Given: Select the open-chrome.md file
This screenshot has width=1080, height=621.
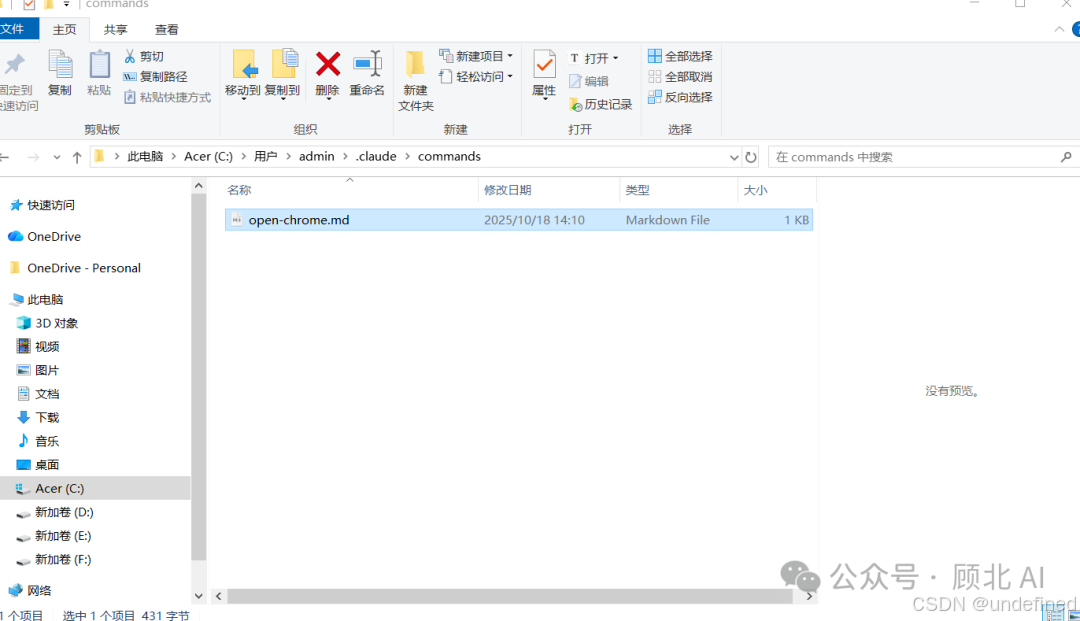Looking at the screenshot, I should (519, 220).
